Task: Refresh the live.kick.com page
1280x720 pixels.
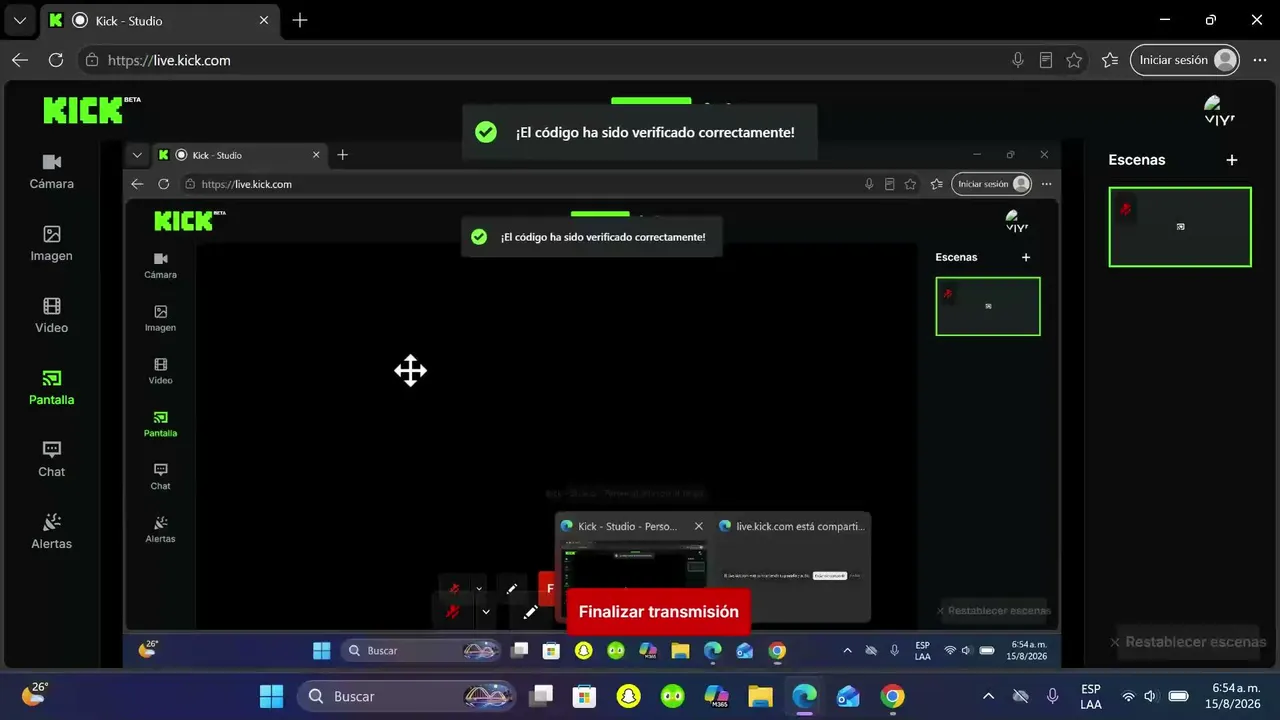Action: coord(56,60)
